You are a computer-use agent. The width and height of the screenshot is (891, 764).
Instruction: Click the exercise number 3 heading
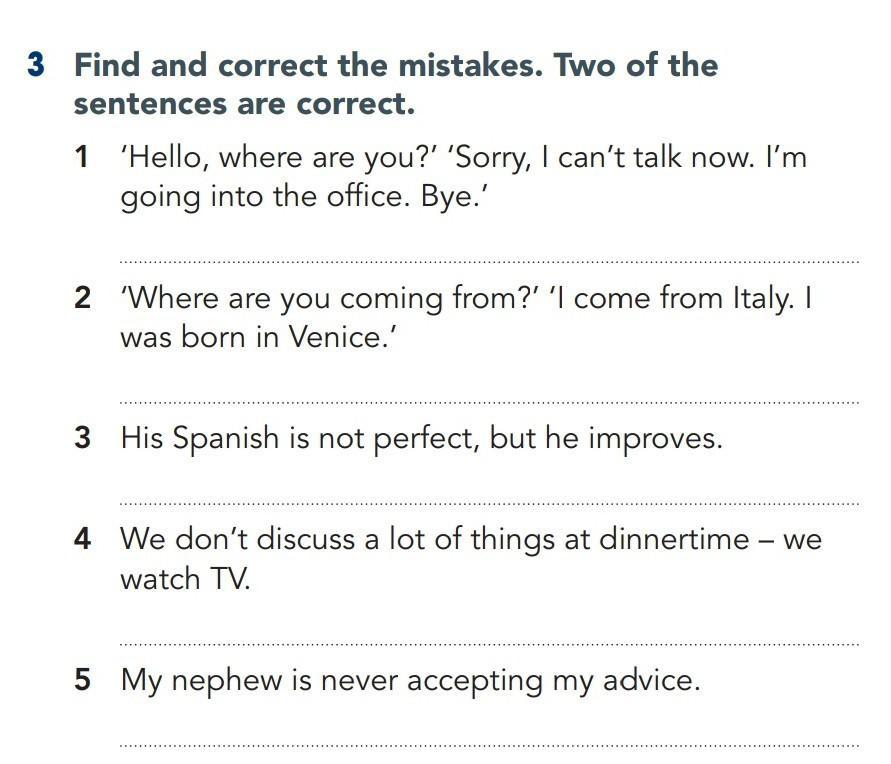pyautogui.click(x=36, y=64)
